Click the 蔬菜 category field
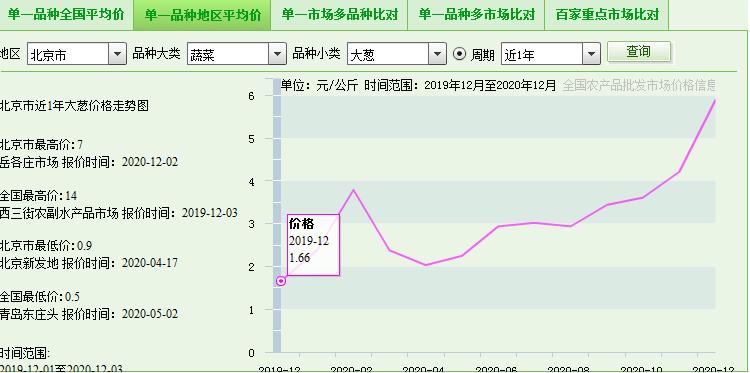The image size is (750, 373). pyautogui.click(x=228, y=54)
